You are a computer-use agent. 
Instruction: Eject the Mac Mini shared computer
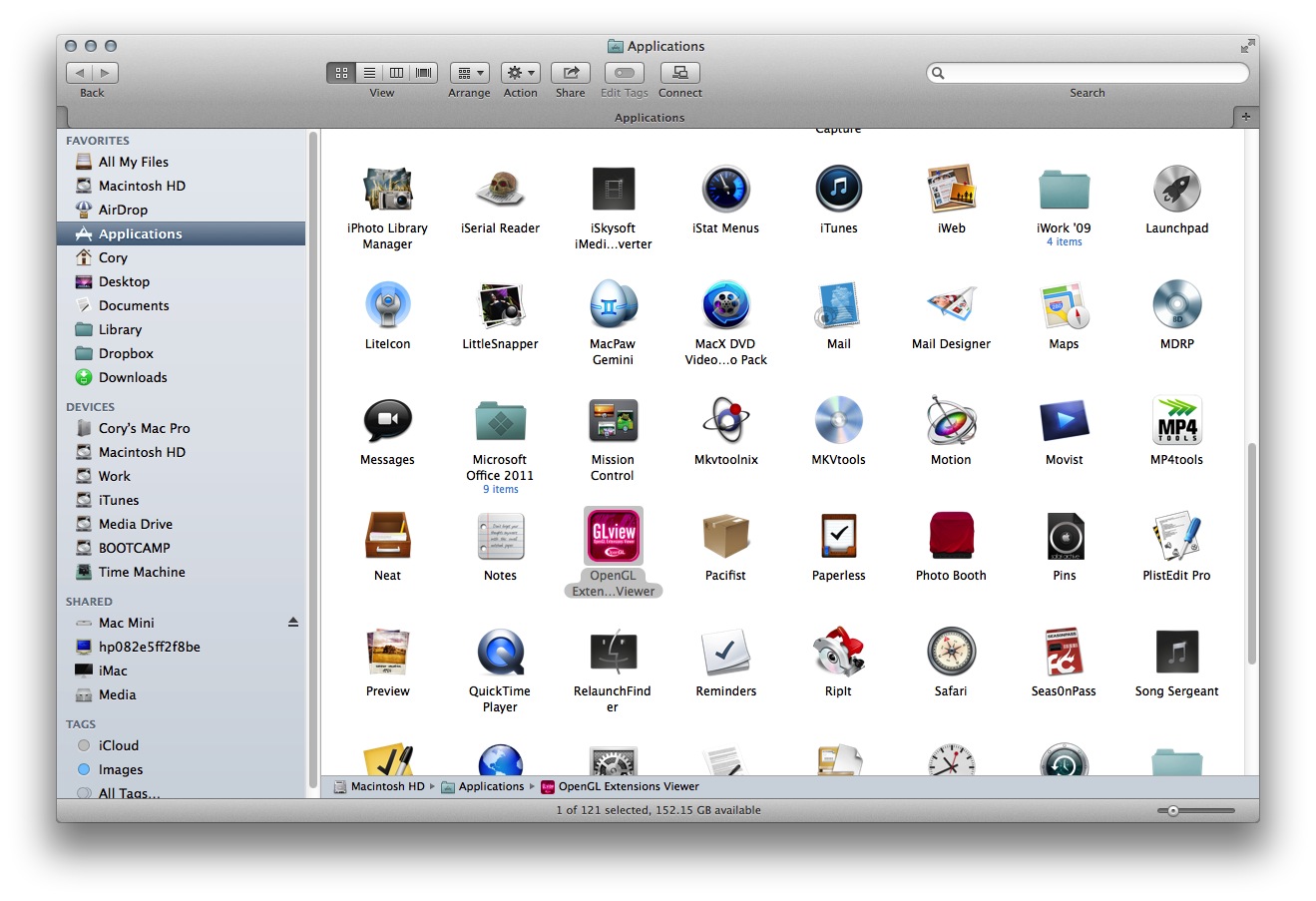coord(293,623)
